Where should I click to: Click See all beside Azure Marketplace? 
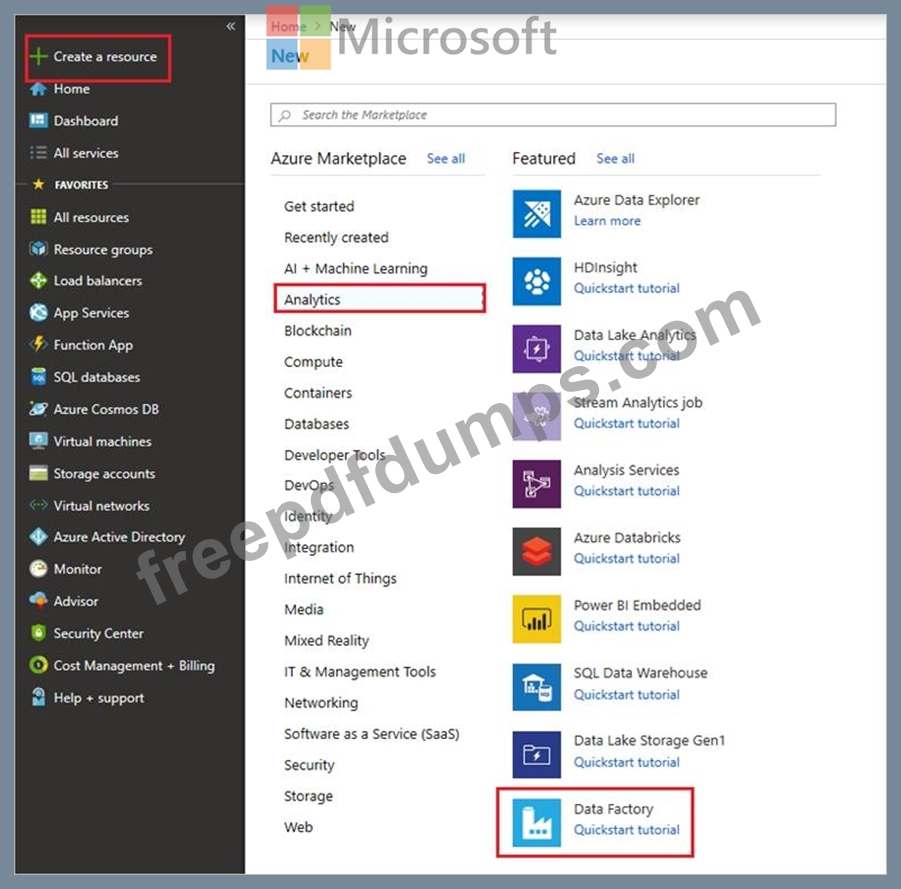pos(446,159)
